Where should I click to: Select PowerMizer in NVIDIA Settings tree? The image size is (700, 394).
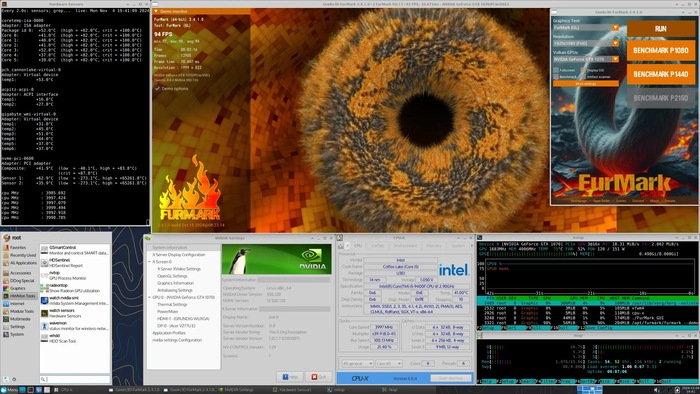(x=168, y=311)
